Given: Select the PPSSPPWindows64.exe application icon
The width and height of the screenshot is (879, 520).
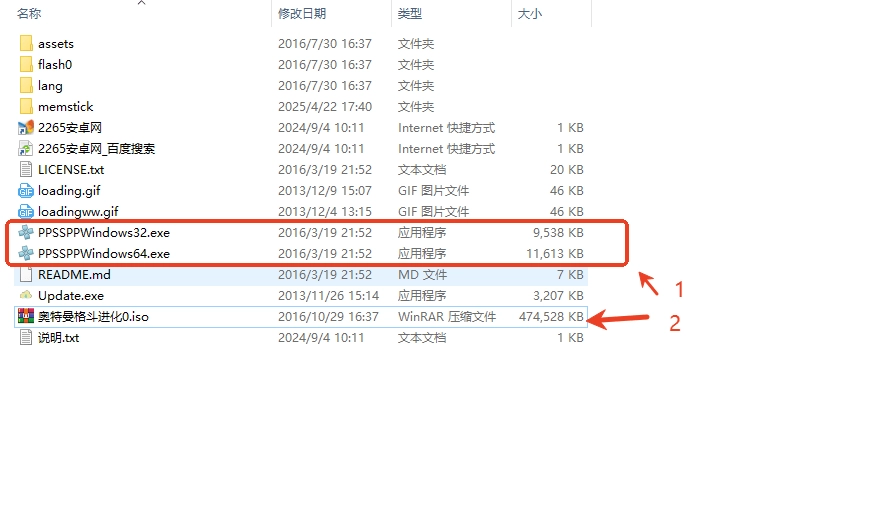Looking at the screenshot, I should (26, 254).
